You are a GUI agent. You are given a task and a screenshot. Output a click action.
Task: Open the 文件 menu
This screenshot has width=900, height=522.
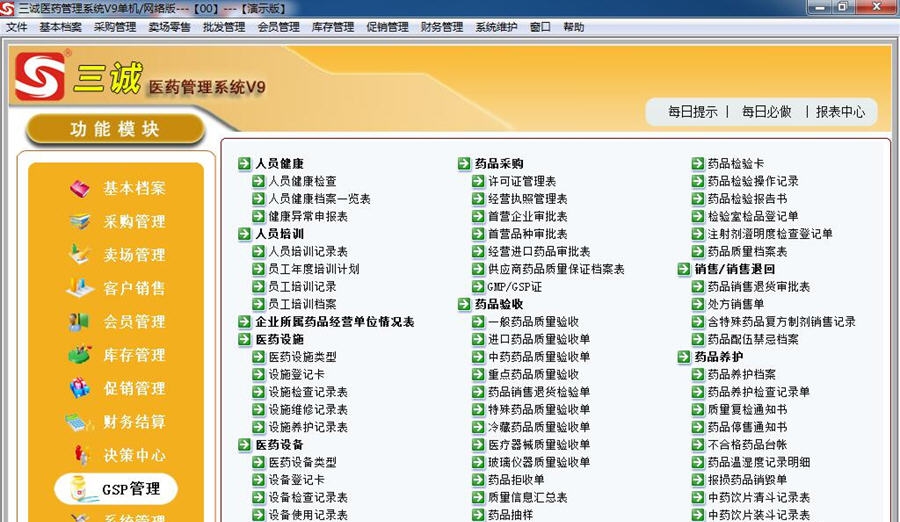click(17, 27)
